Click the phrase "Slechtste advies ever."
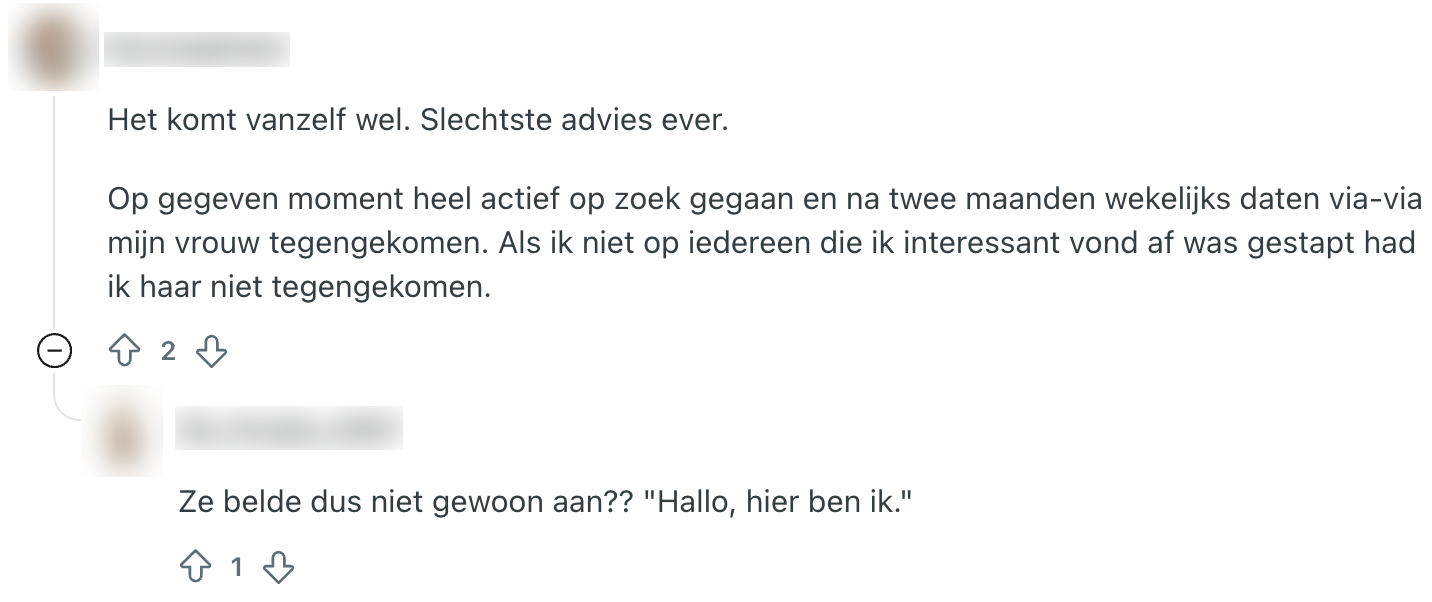Image resolution: width=1432 pixels, height=602 pixels. pos(576,122)
